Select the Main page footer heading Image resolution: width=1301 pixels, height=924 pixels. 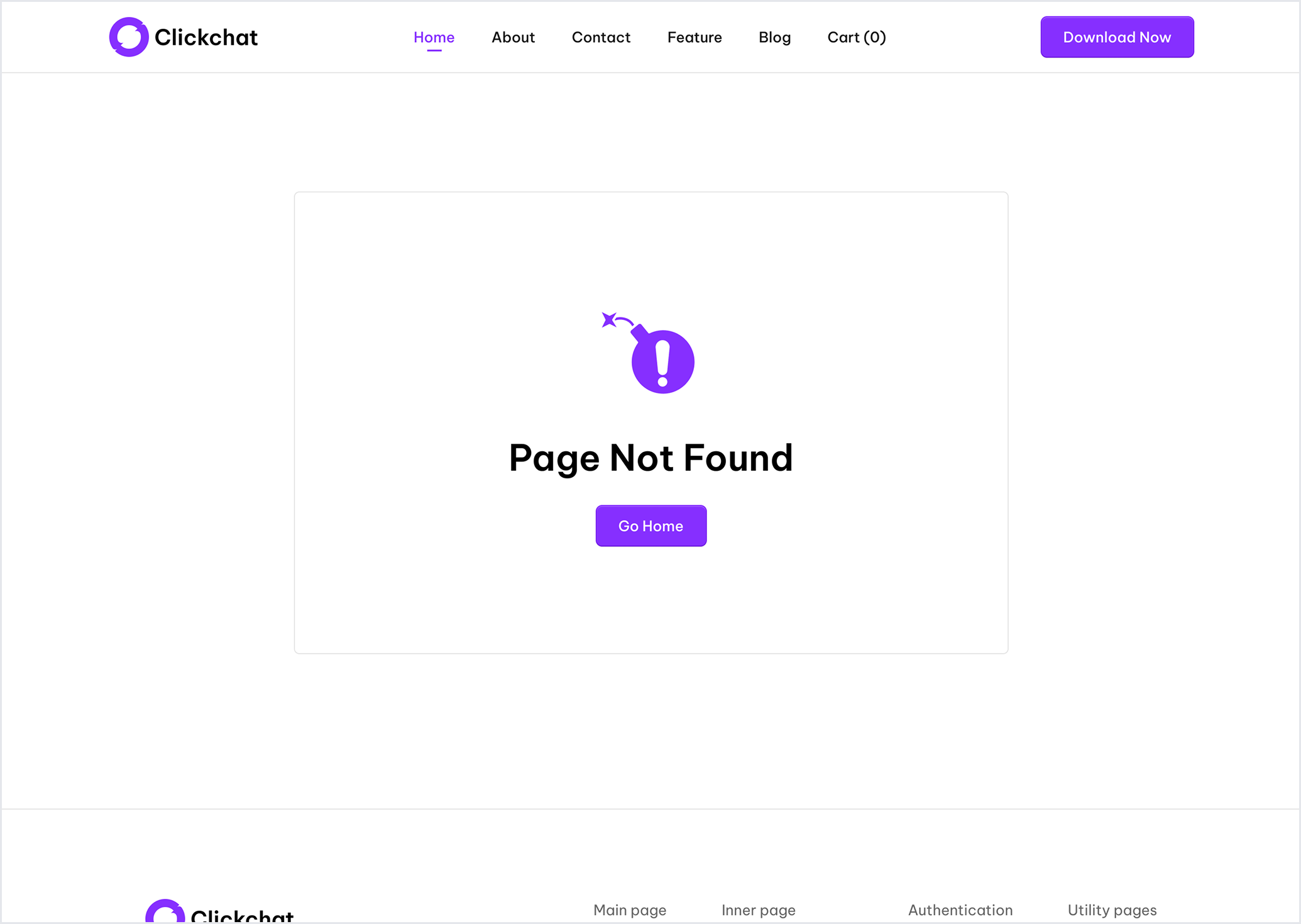click(x=630, y=910)
